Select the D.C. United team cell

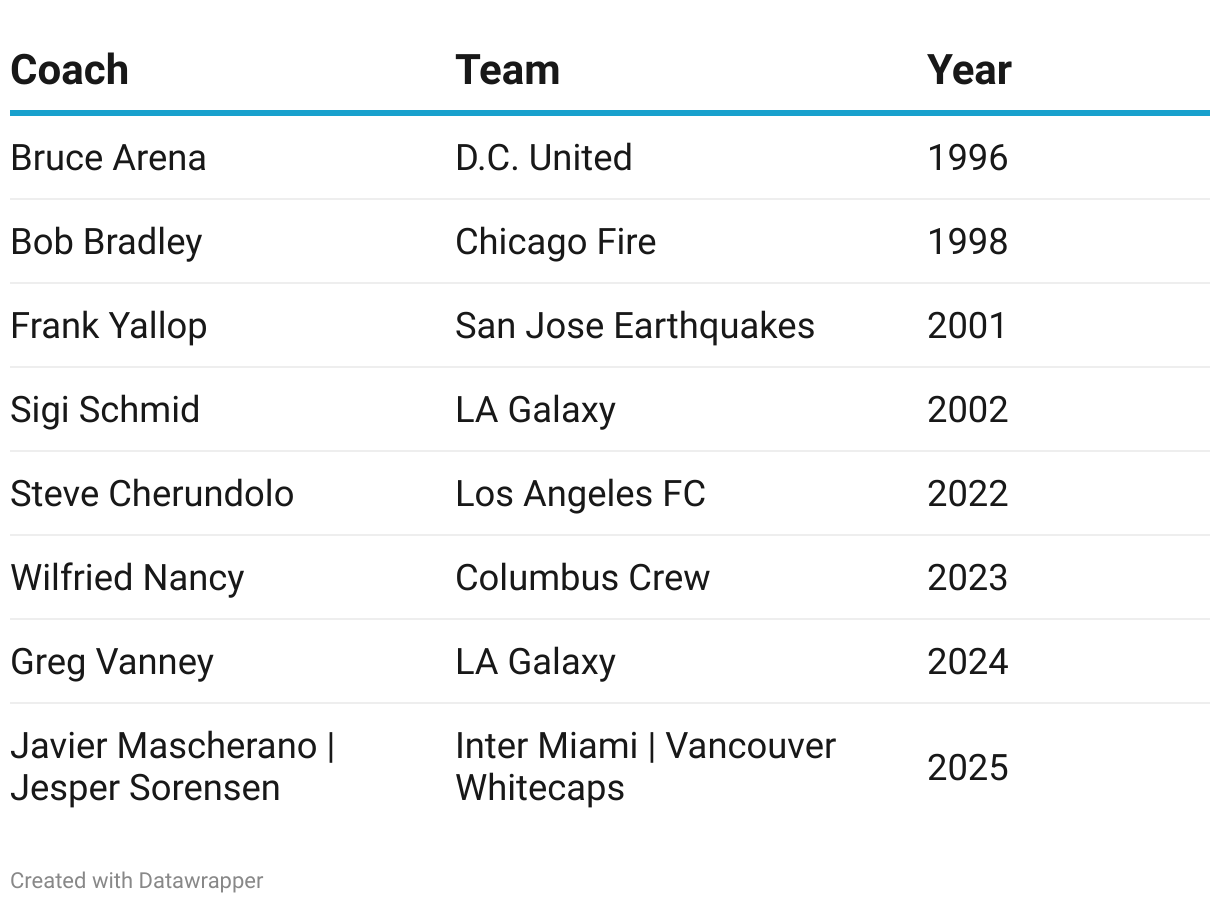[543, 158]
